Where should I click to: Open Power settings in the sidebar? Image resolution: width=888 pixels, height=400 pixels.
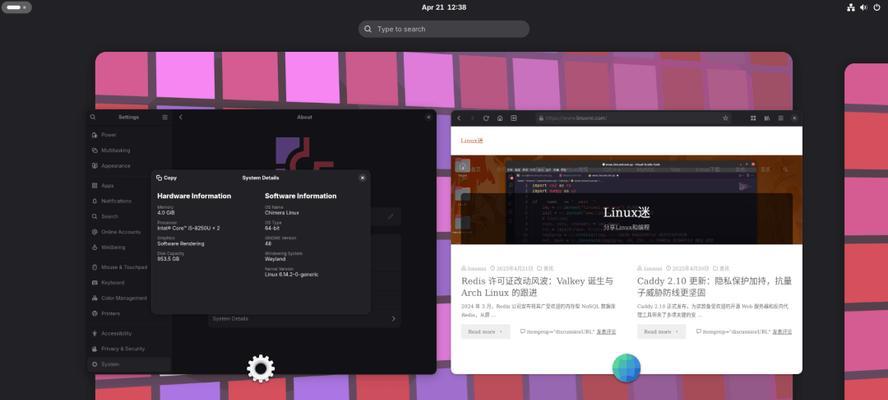pyautogui.click(x=129, y=135)
